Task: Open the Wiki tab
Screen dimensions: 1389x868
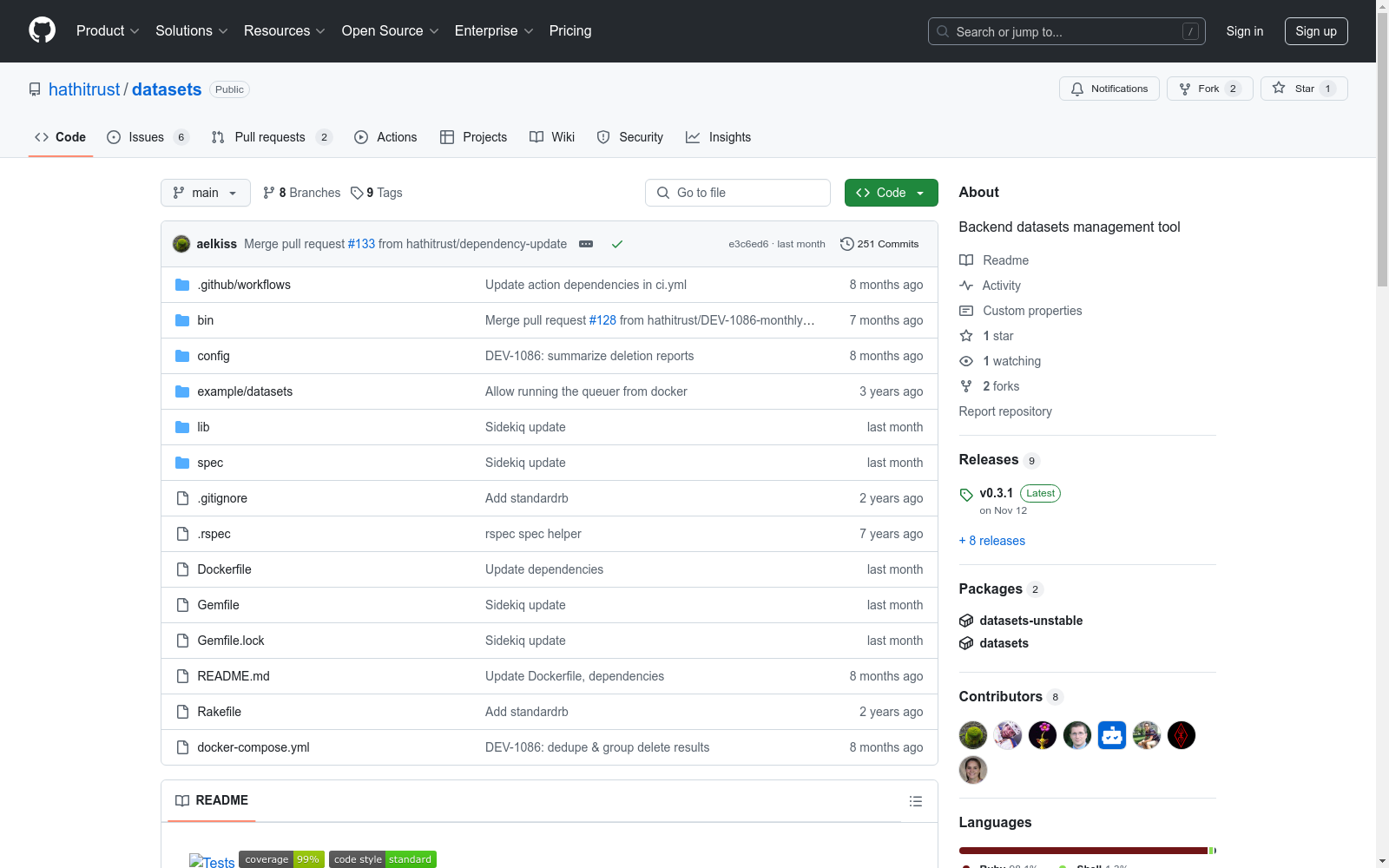Action: [x=552, y=137]
